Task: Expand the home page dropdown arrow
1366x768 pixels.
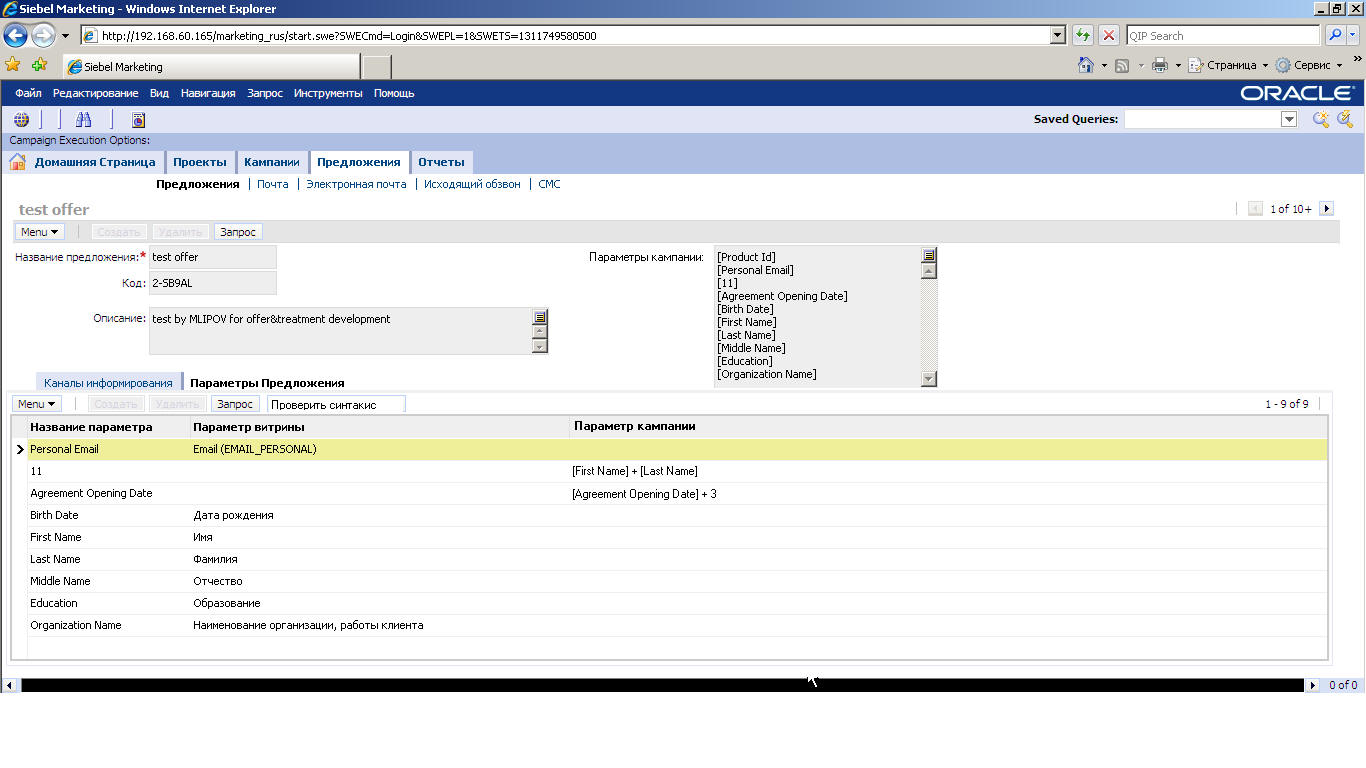Action: (1104, 66)
